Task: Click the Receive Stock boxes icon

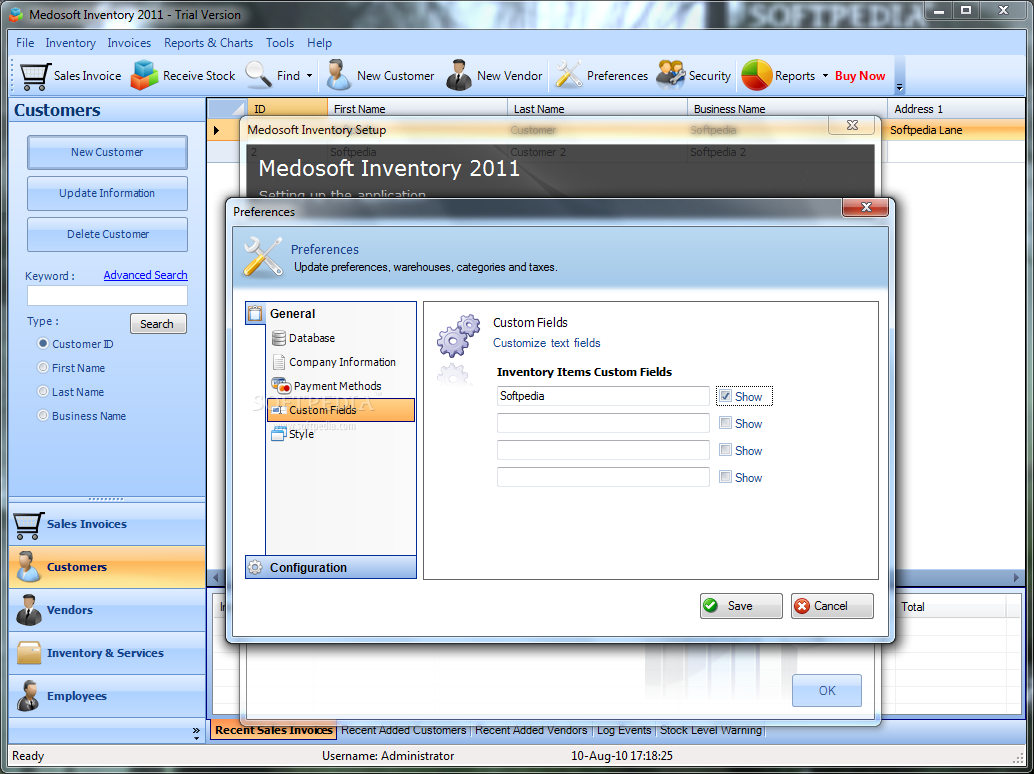Action: (x=144, y=75)
